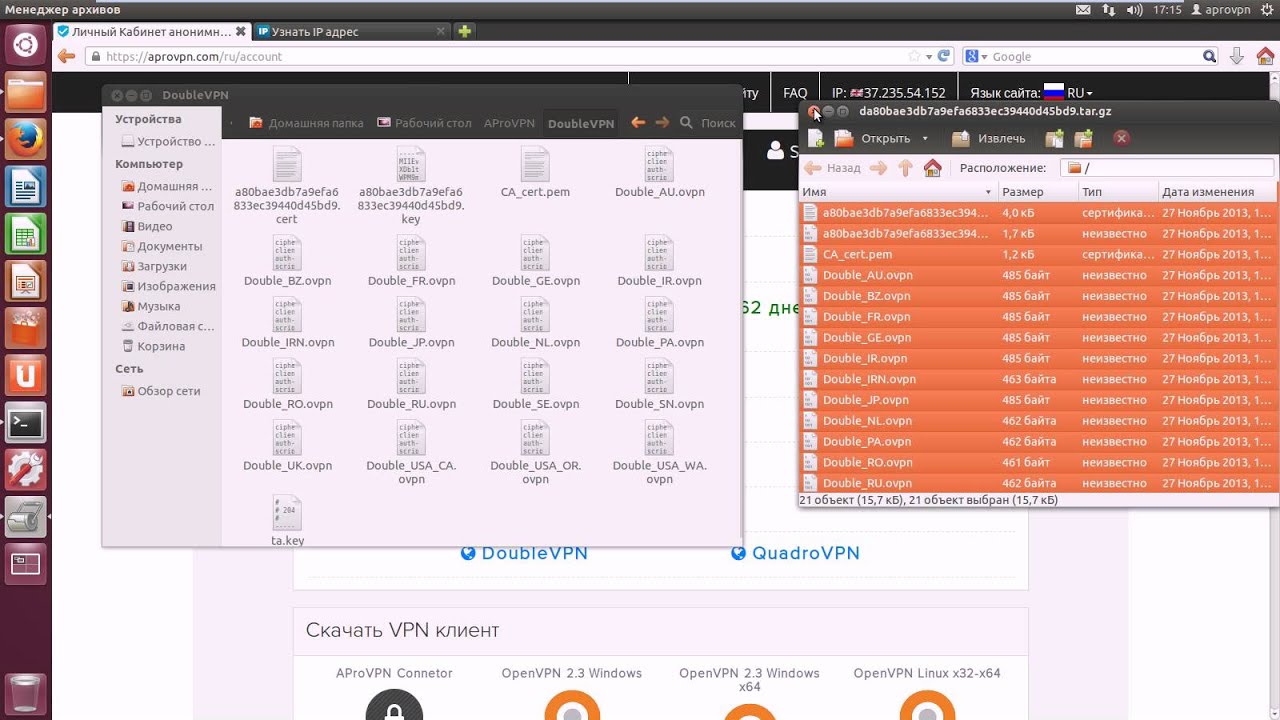Focus the Расположение path field
1280x720 pixels.
pos(1167,168)
